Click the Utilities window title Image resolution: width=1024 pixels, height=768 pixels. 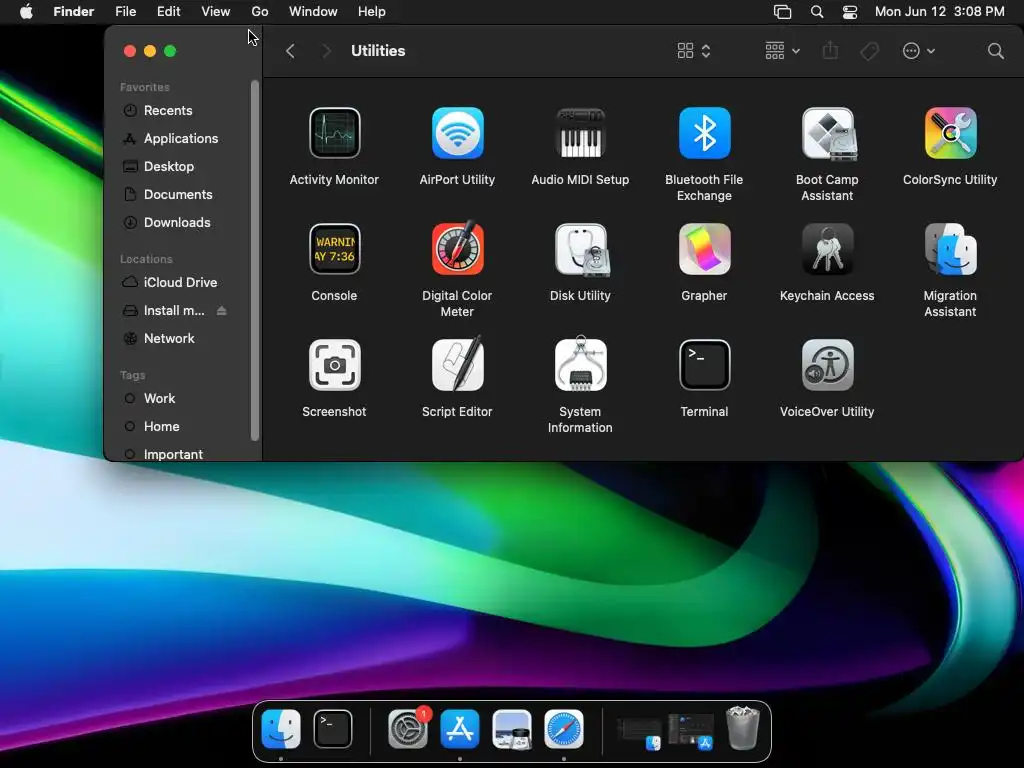coord(378,51)
